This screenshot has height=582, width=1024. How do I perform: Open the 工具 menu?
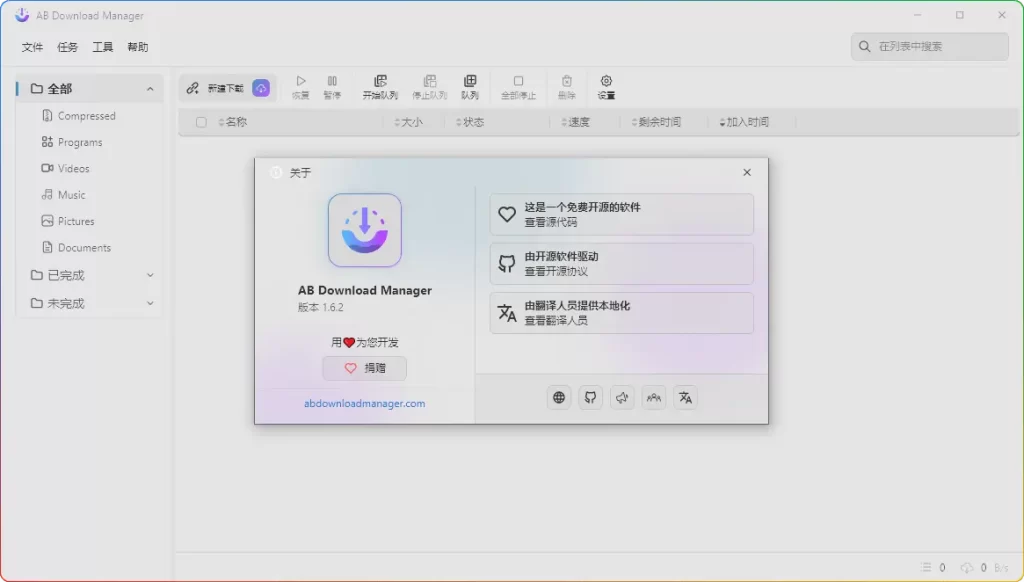tap(103, 47)
